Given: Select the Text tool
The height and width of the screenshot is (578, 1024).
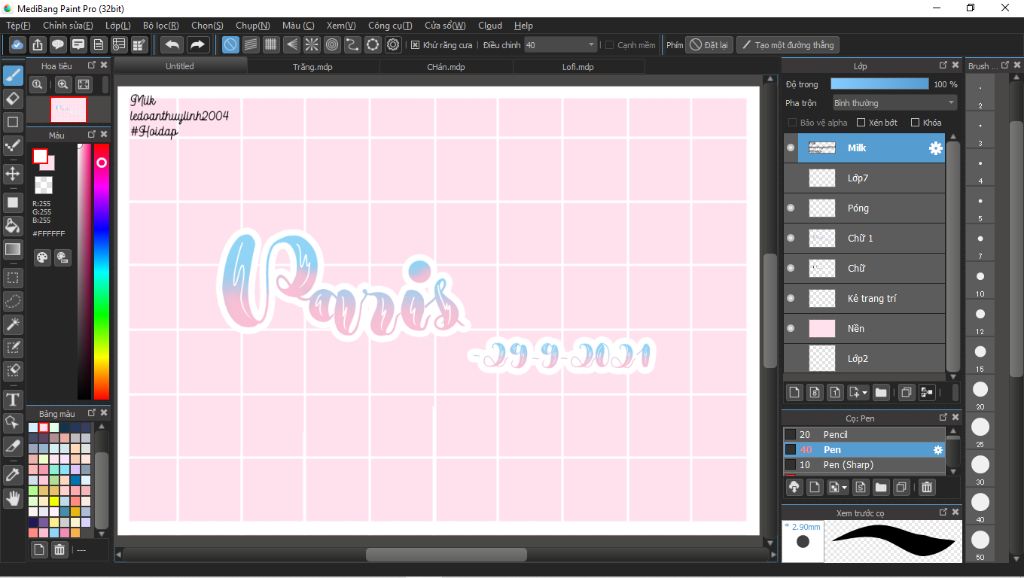Looking at the screenshot, I should [12, 400].
